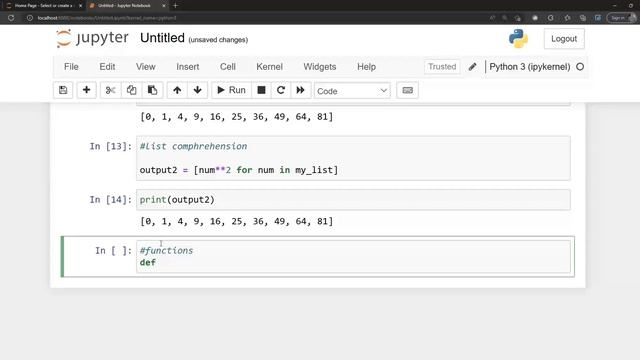This screenshot has width=640, height=360.
Task: Reload the page with browser refresh icon
Action: coord(11,18)
